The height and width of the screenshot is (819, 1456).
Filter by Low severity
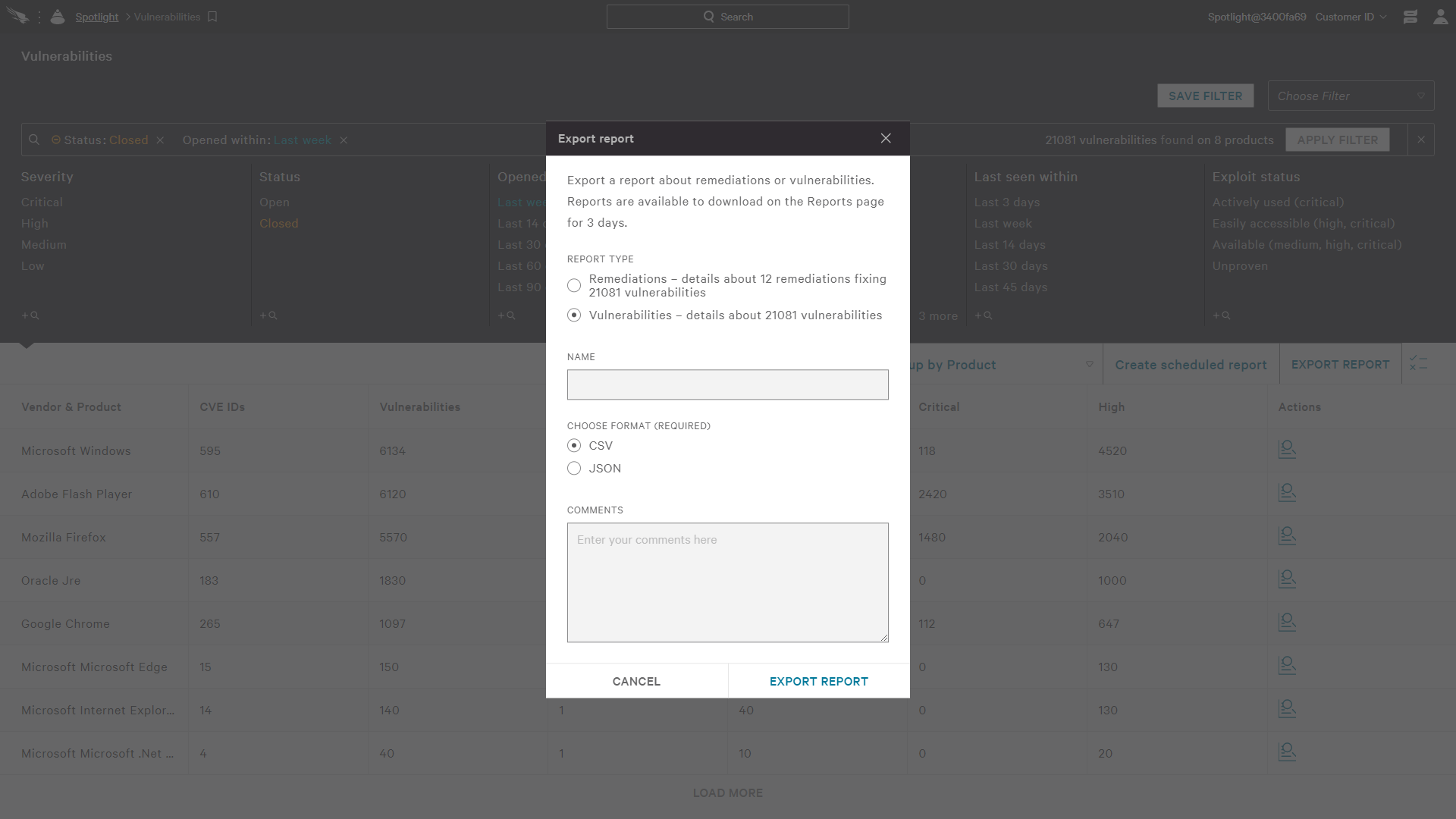tap(33, 266)
